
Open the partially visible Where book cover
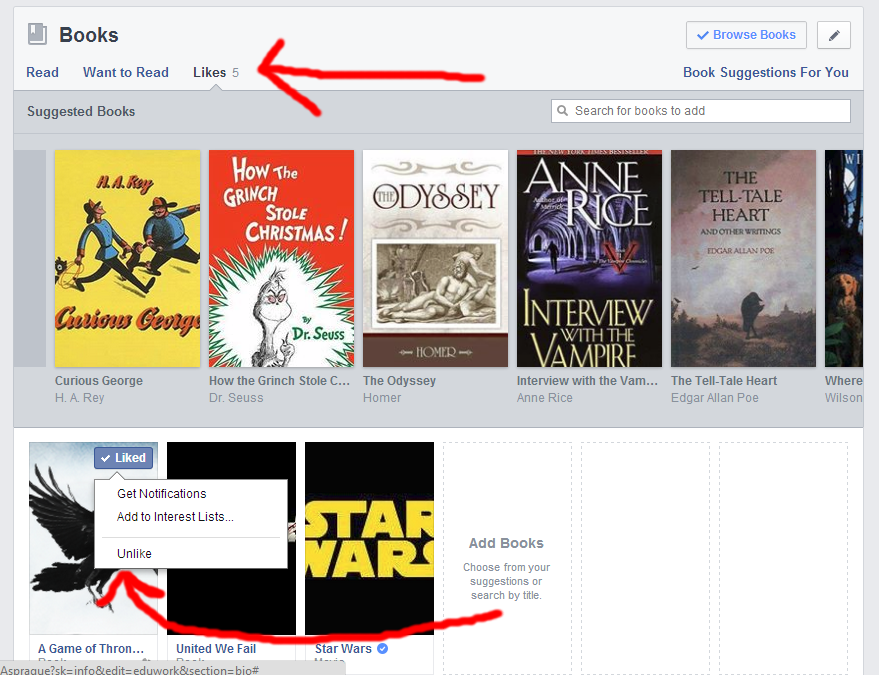point(844,258)
